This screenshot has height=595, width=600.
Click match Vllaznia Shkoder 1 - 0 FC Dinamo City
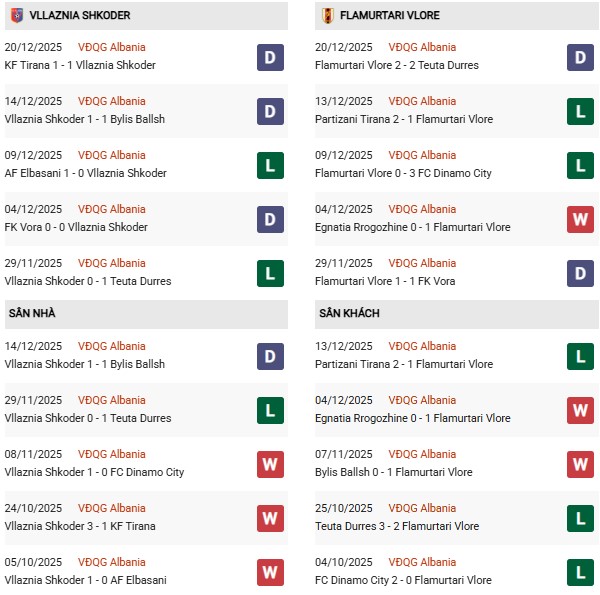point(94,472)
